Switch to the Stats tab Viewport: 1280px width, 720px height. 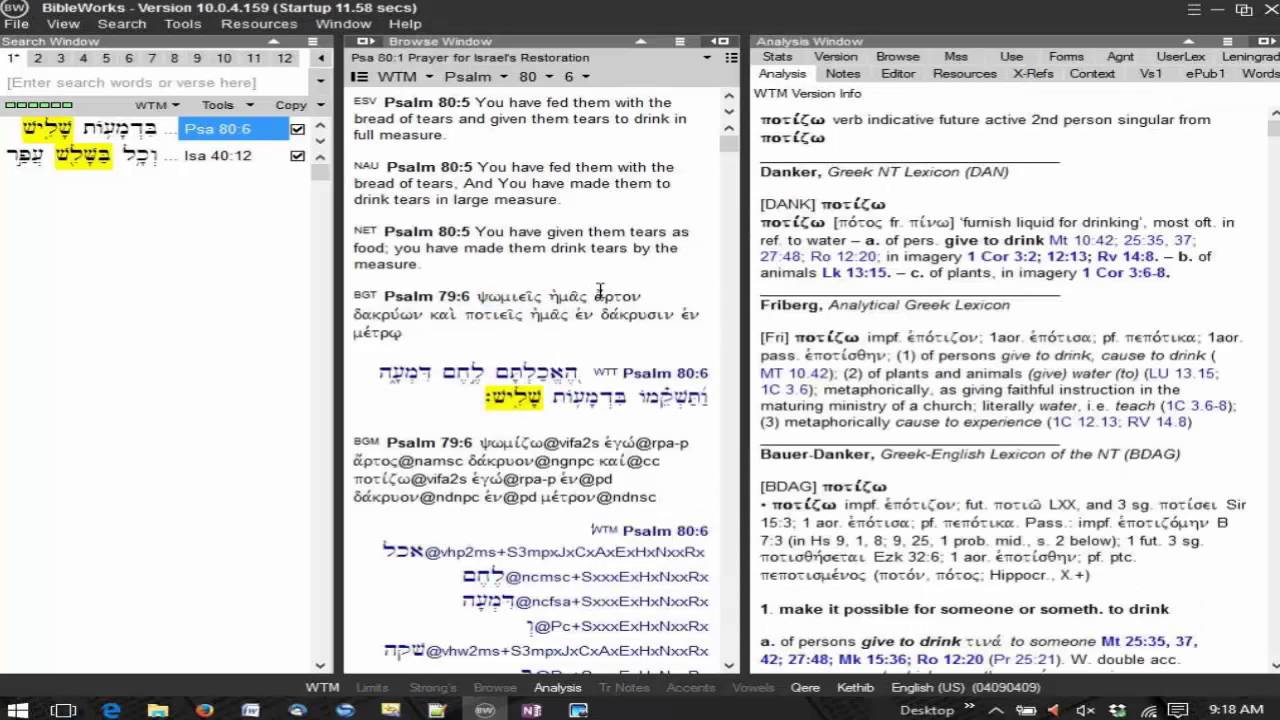(777, 57)
